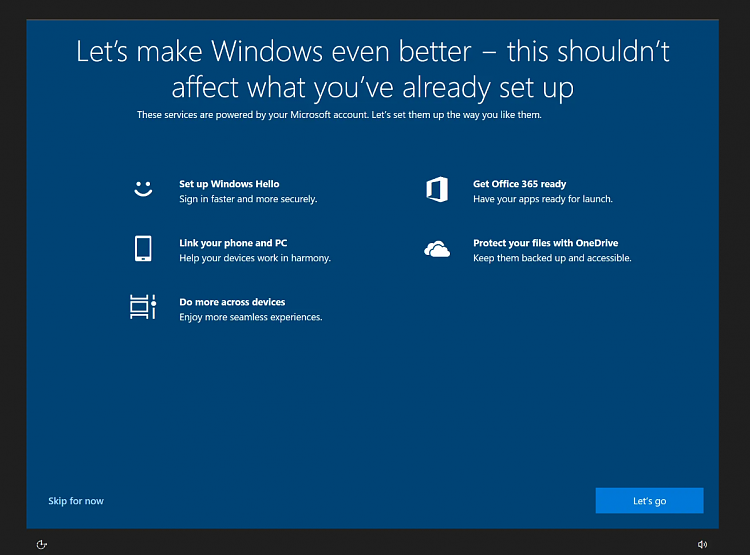Click the phone icon for Link your phone

tap(143, 248)
